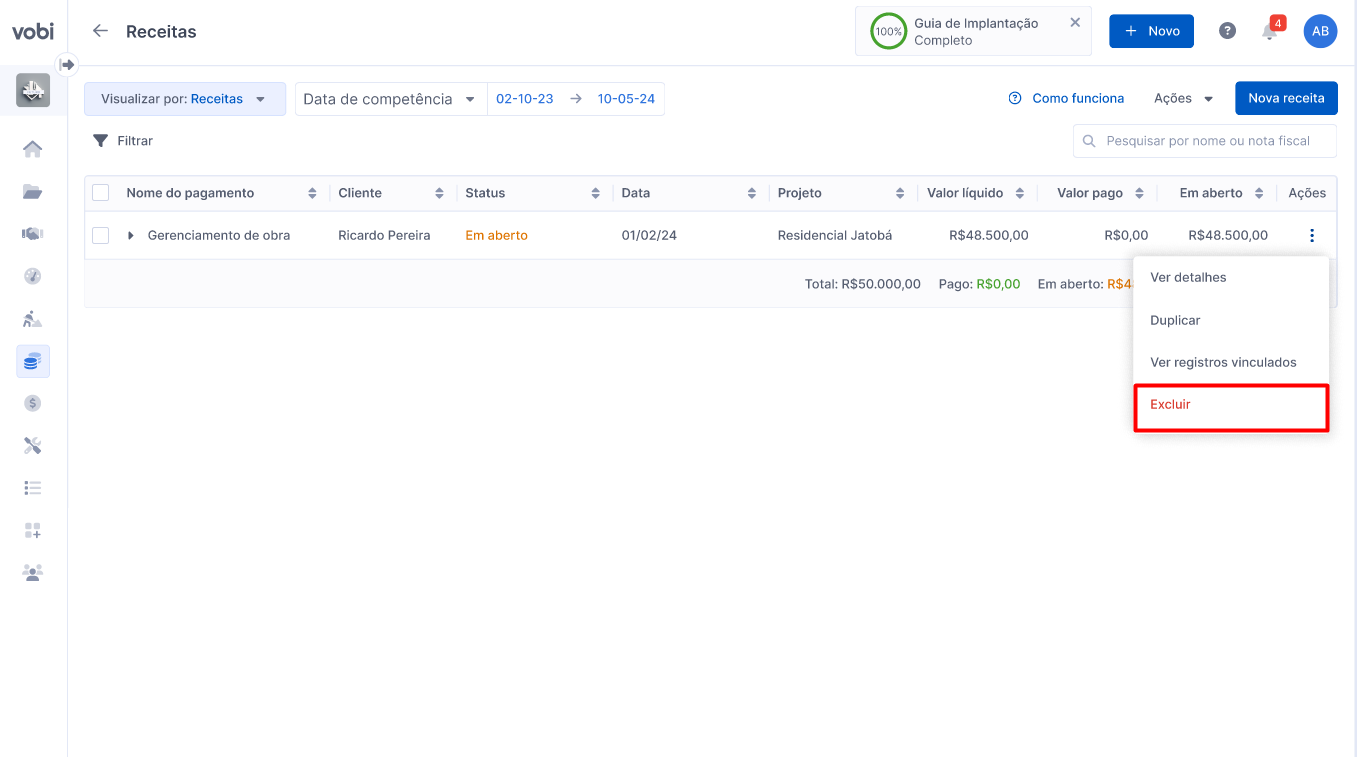The image size is (1357, 757).
Task: Open the AB user avatar menu
Action: coord(1320,31)
